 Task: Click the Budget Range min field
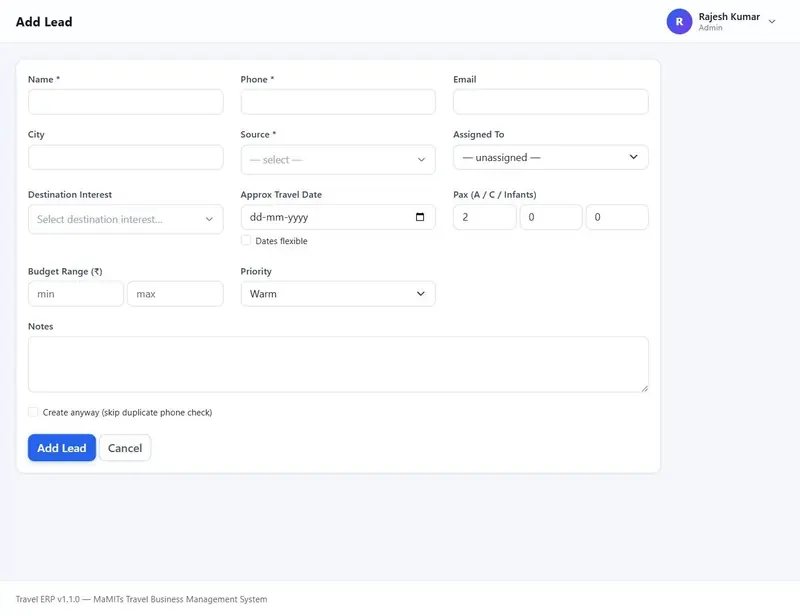(x=76, y=294)
